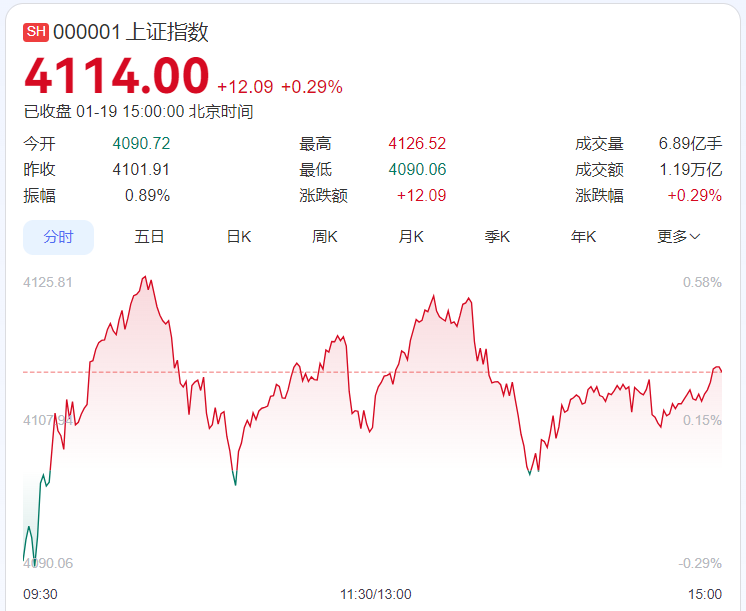Switch to 周K weekly chart
Image resolution: width=746 pixels, height=611 pixels.
325,237
